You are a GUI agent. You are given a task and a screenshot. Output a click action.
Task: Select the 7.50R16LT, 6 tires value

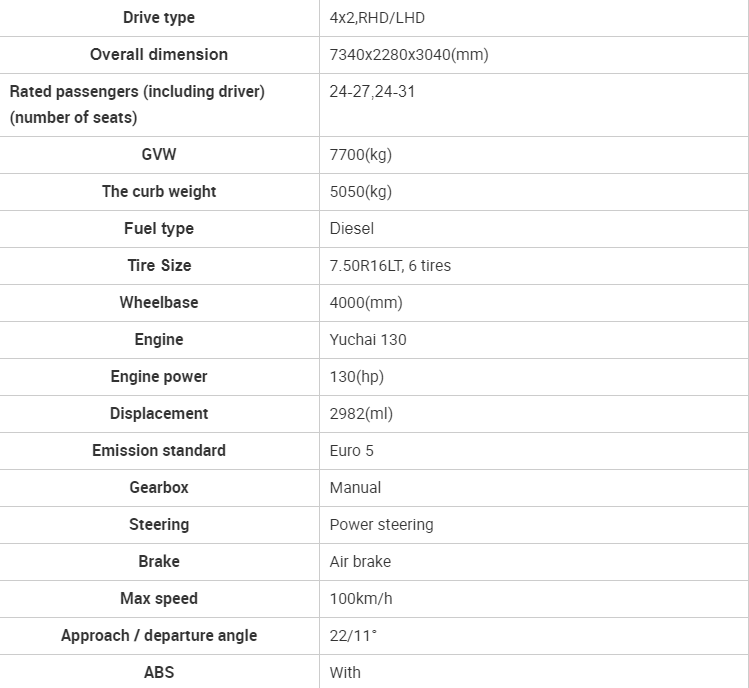(390, 265)
